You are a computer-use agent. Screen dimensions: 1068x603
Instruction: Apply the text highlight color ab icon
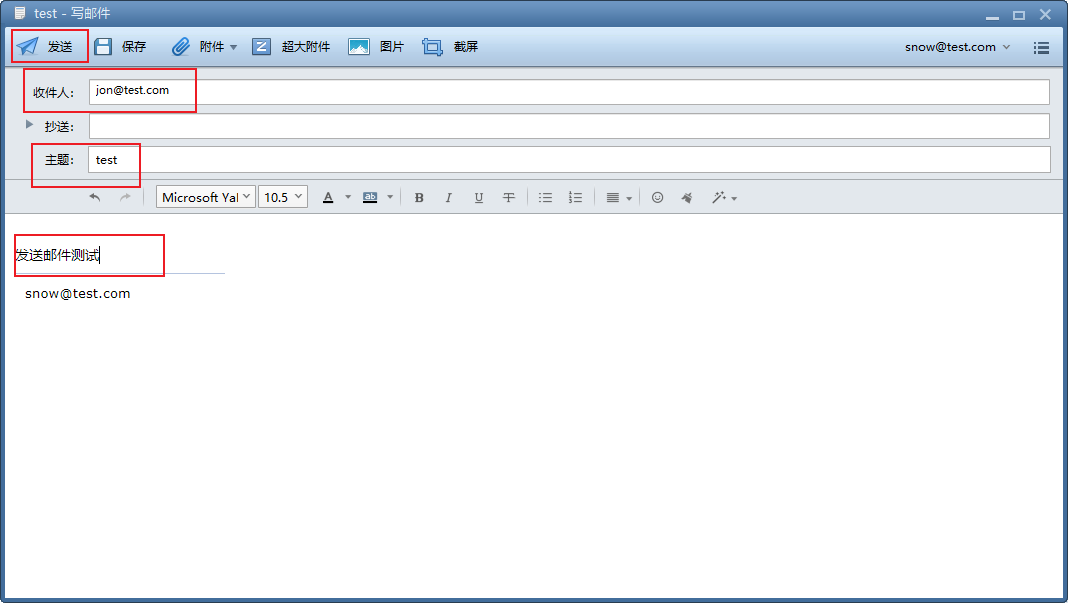click(370, 198)
